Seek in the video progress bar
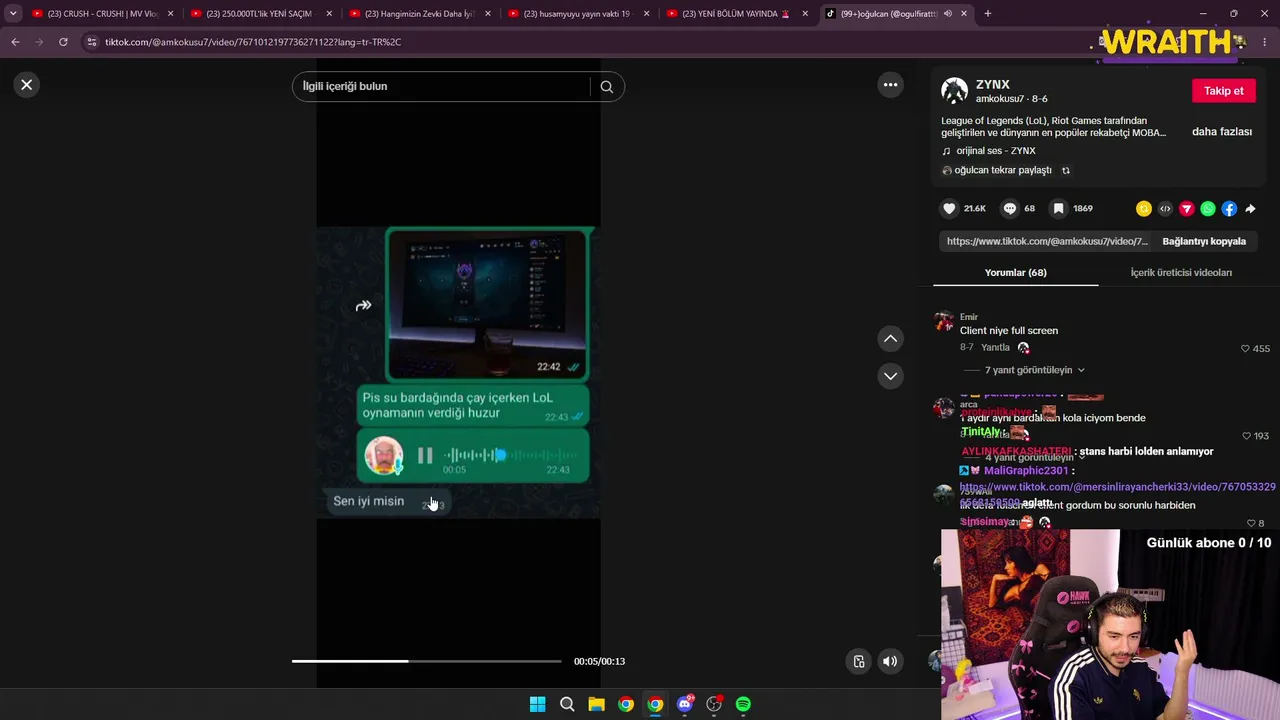 pos(427,661)
